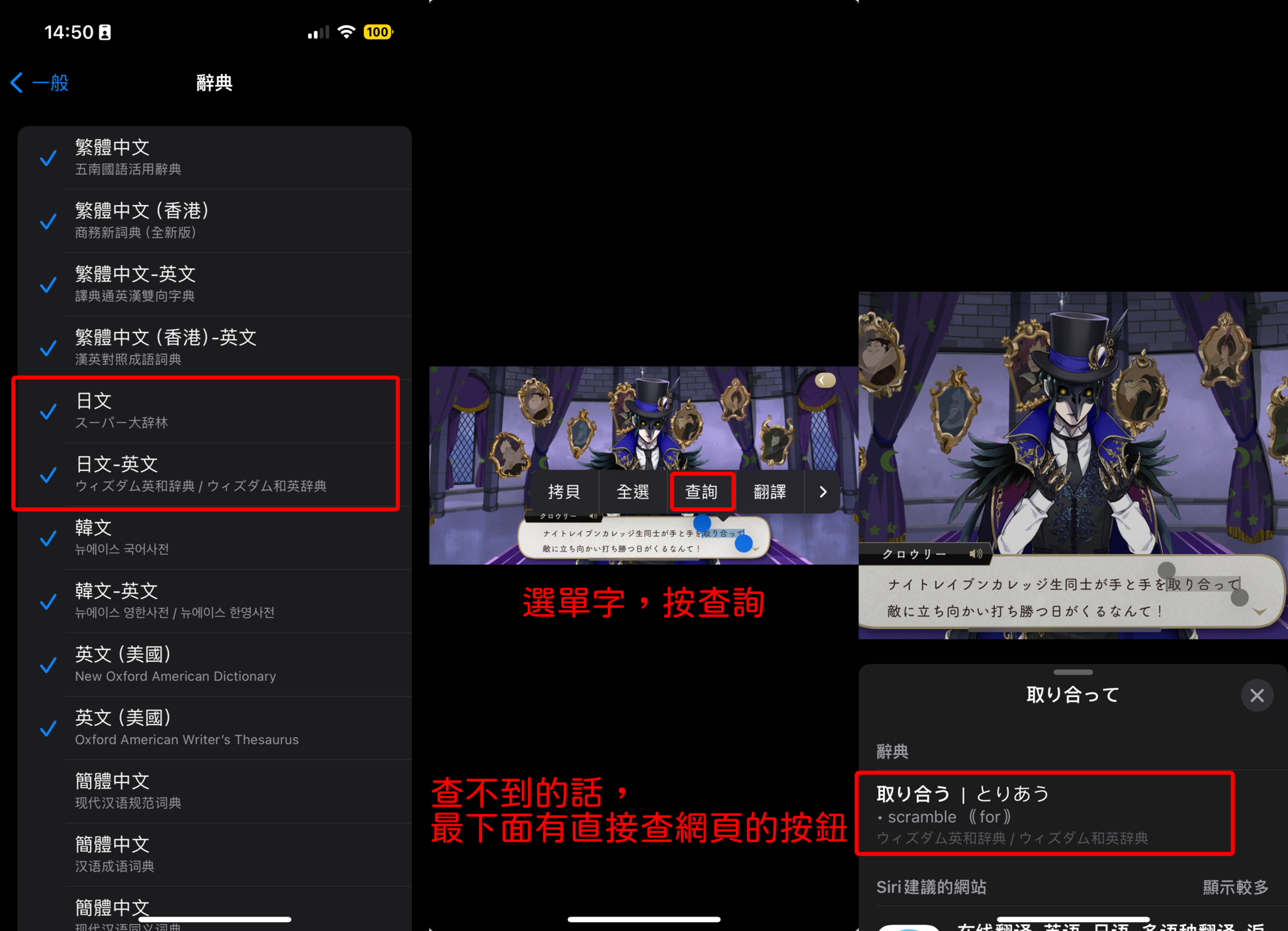Tap the Wi-Fi status icon
Screen dimensions: 1288x931
(346, 32)
